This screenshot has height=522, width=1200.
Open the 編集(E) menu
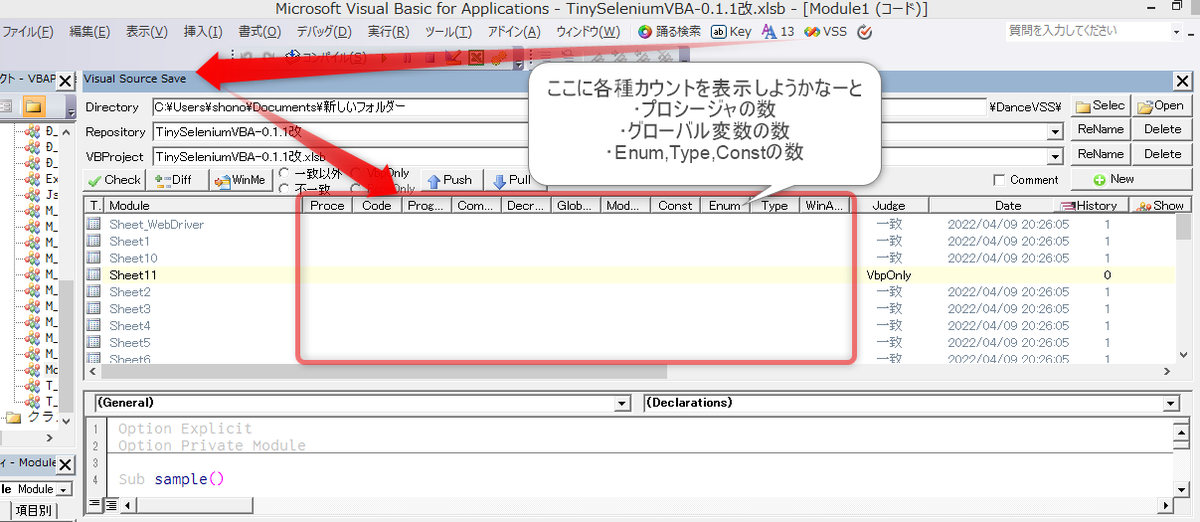(90, 31)
